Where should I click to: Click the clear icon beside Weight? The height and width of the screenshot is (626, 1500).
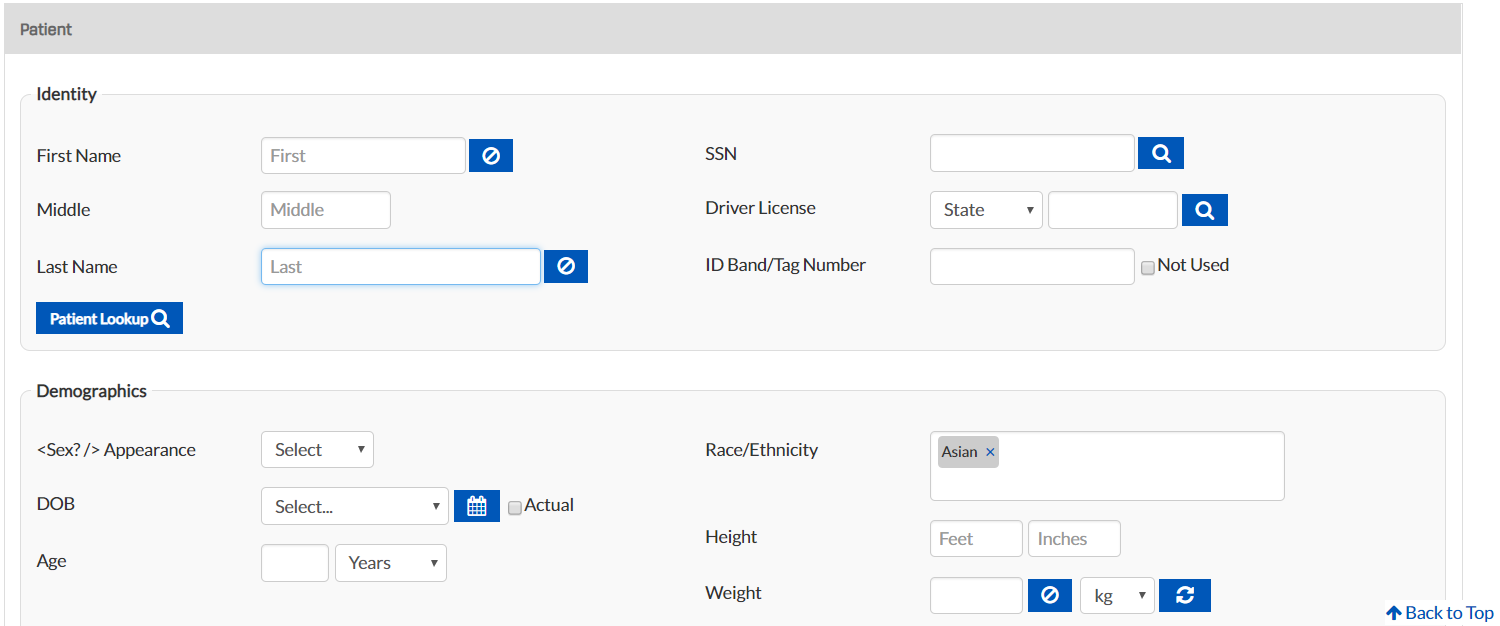point(1050,595)
